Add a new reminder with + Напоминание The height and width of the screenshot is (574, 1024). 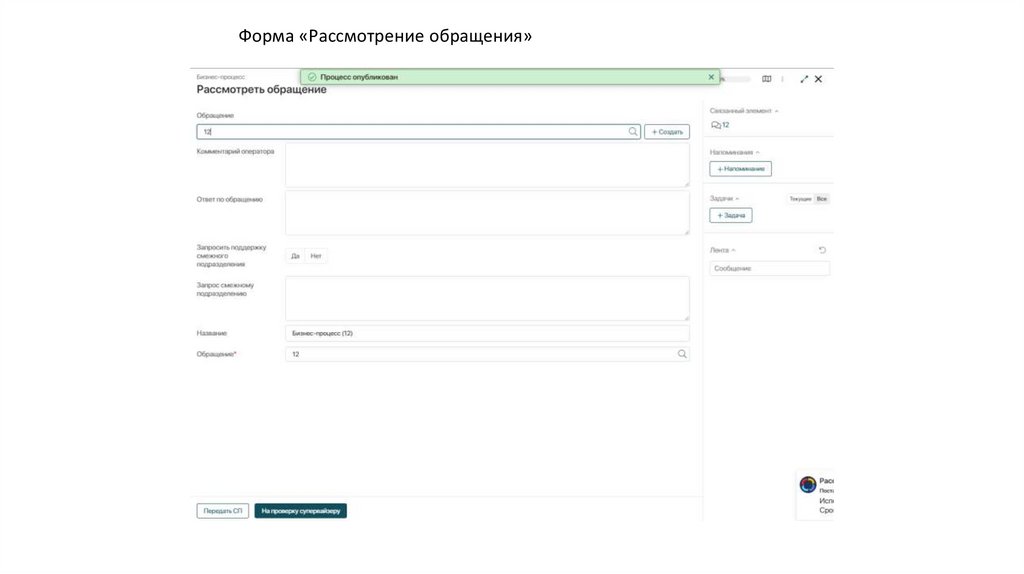740,169
